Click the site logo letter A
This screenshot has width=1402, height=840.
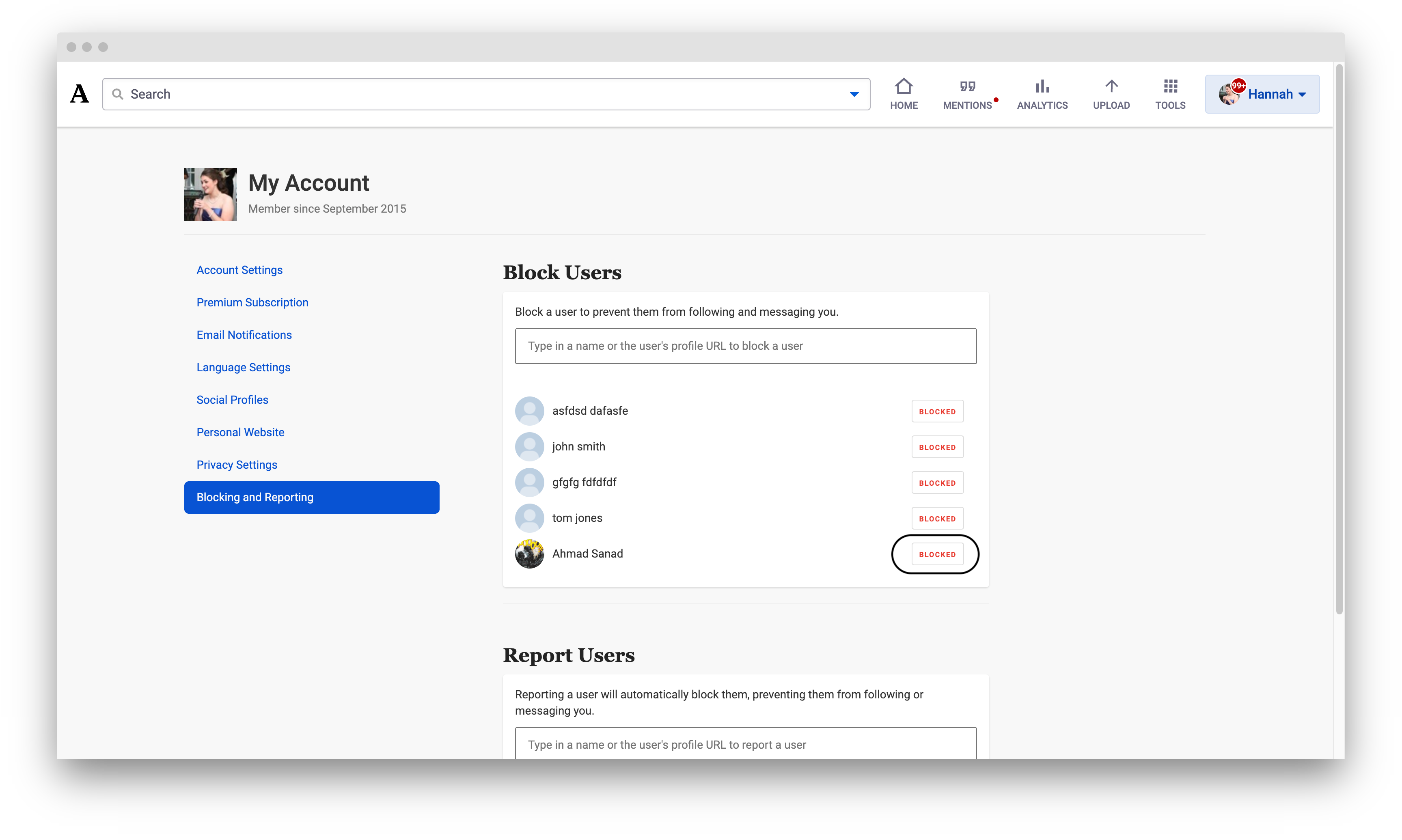pyautogui.click(x=79, y=93)
